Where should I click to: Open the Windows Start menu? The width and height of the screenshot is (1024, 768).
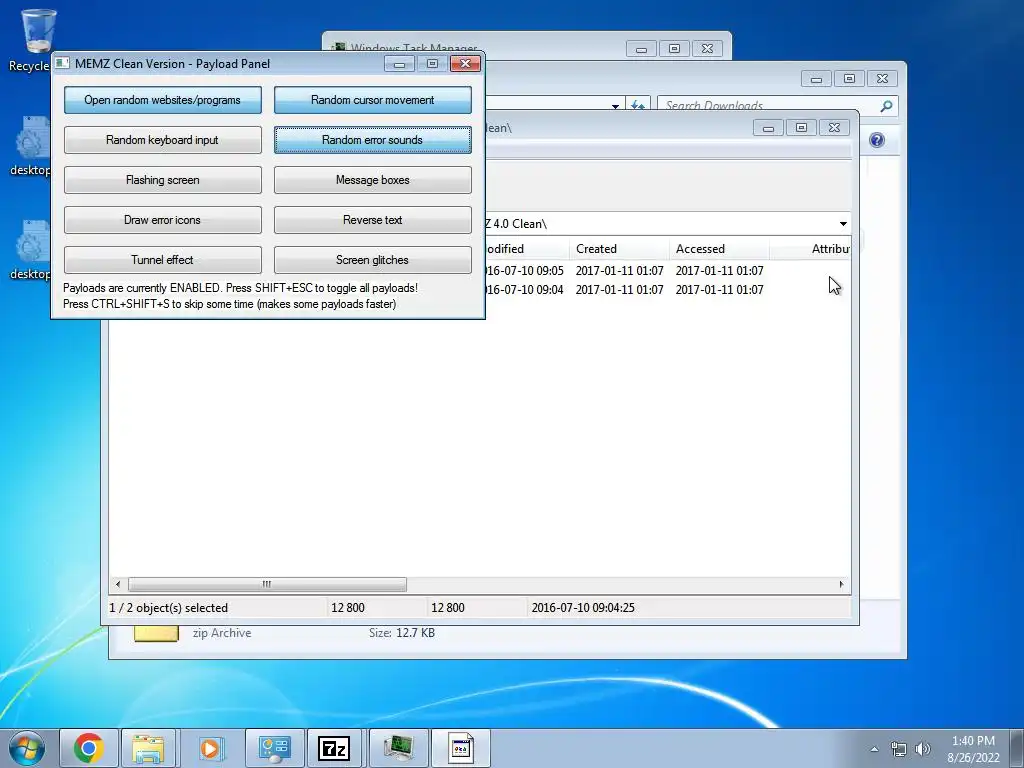[27, 748]
